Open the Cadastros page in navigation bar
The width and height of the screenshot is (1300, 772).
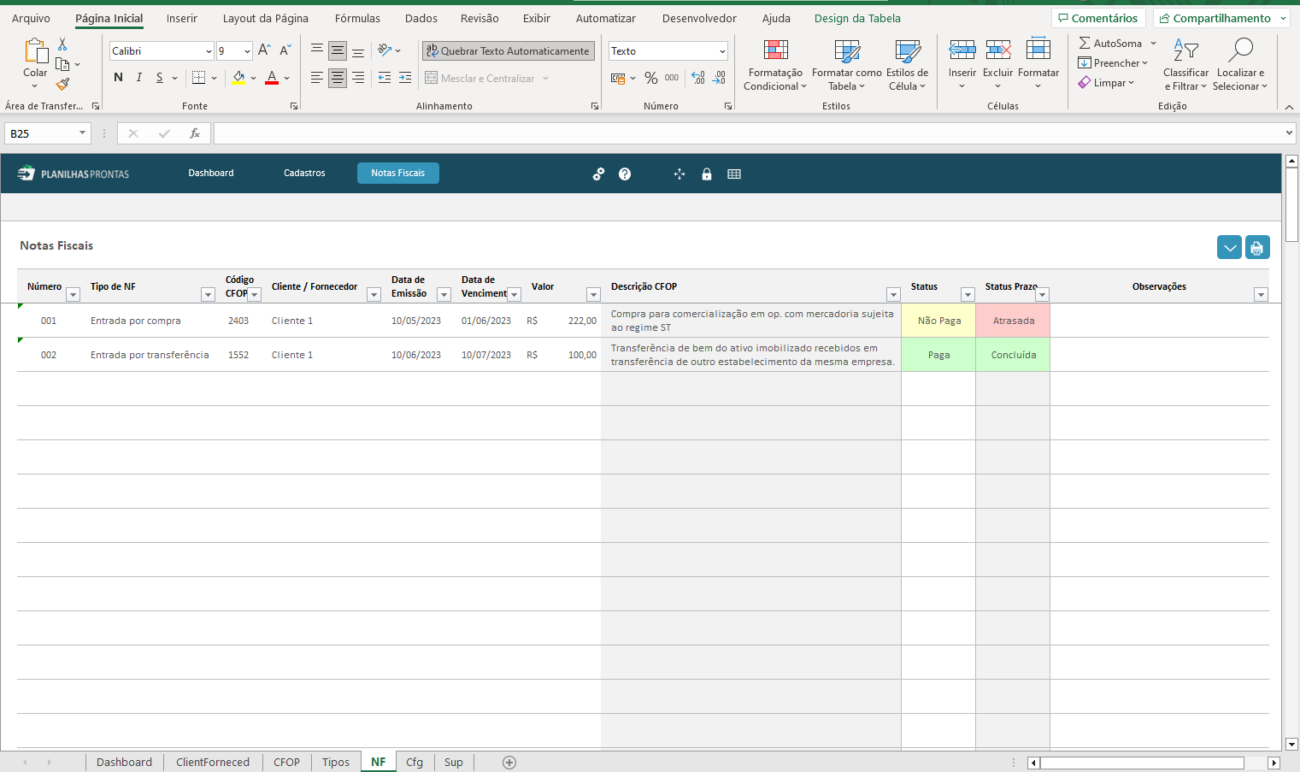coord(304,173)
